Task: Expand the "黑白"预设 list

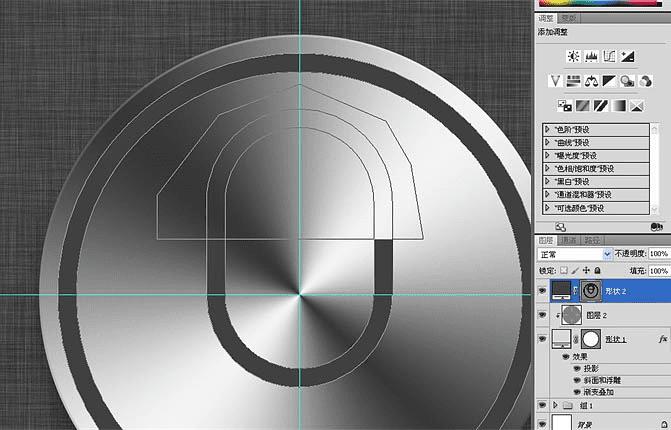Action: pyautogui.click(x=547, y=181)
